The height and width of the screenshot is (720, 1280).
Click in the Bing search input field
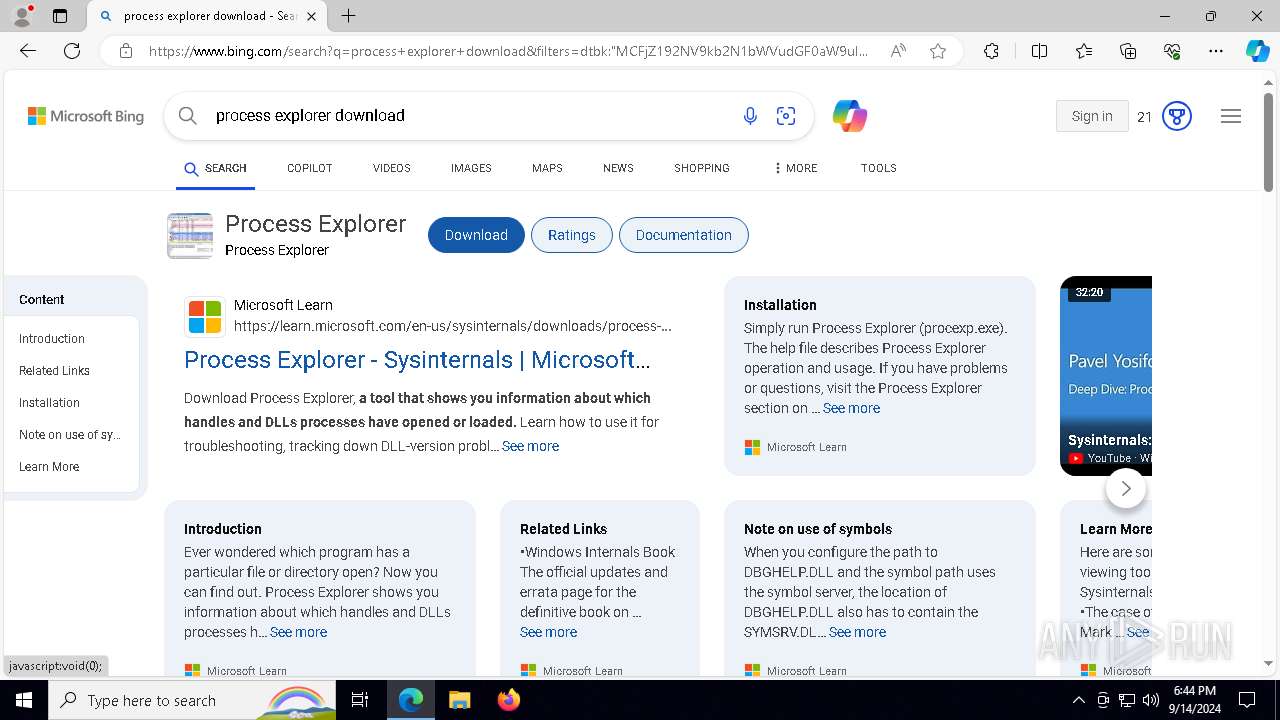pyautogui.click(x=470, y=116)
